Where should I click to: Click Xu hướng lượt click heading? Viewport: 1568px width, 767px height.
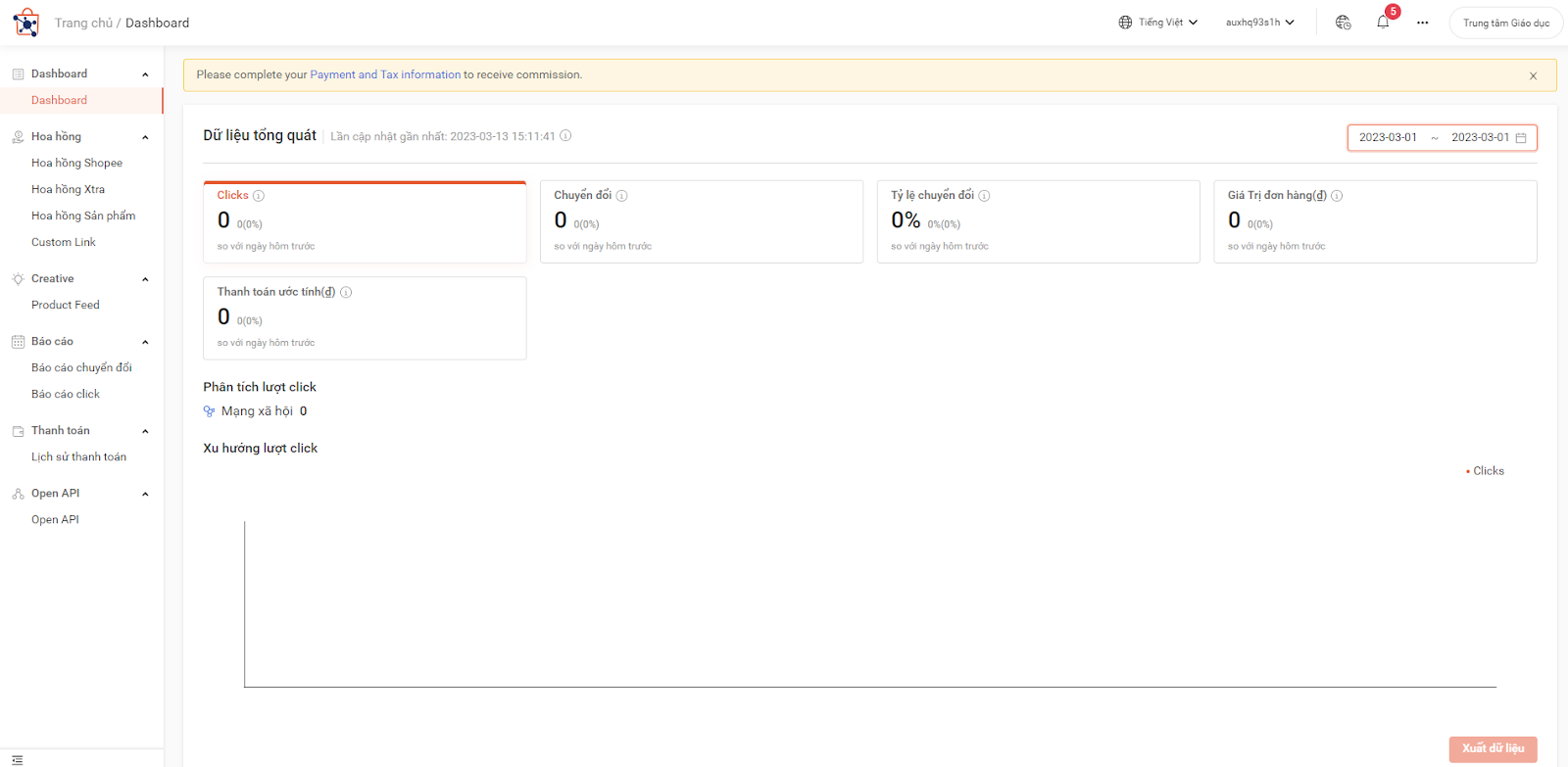pyautogui.click(x=260, y=448)
